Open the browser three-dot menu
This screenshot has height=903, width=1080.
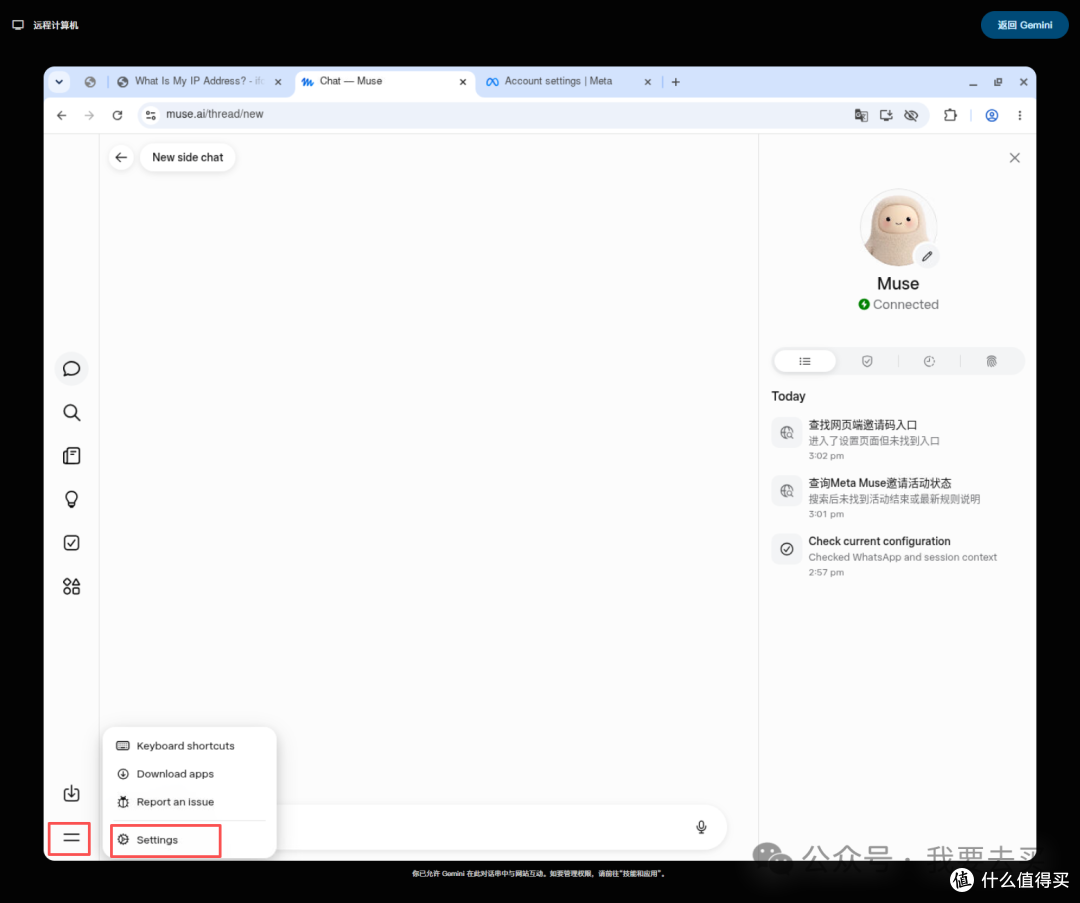tap(1019, 115)
